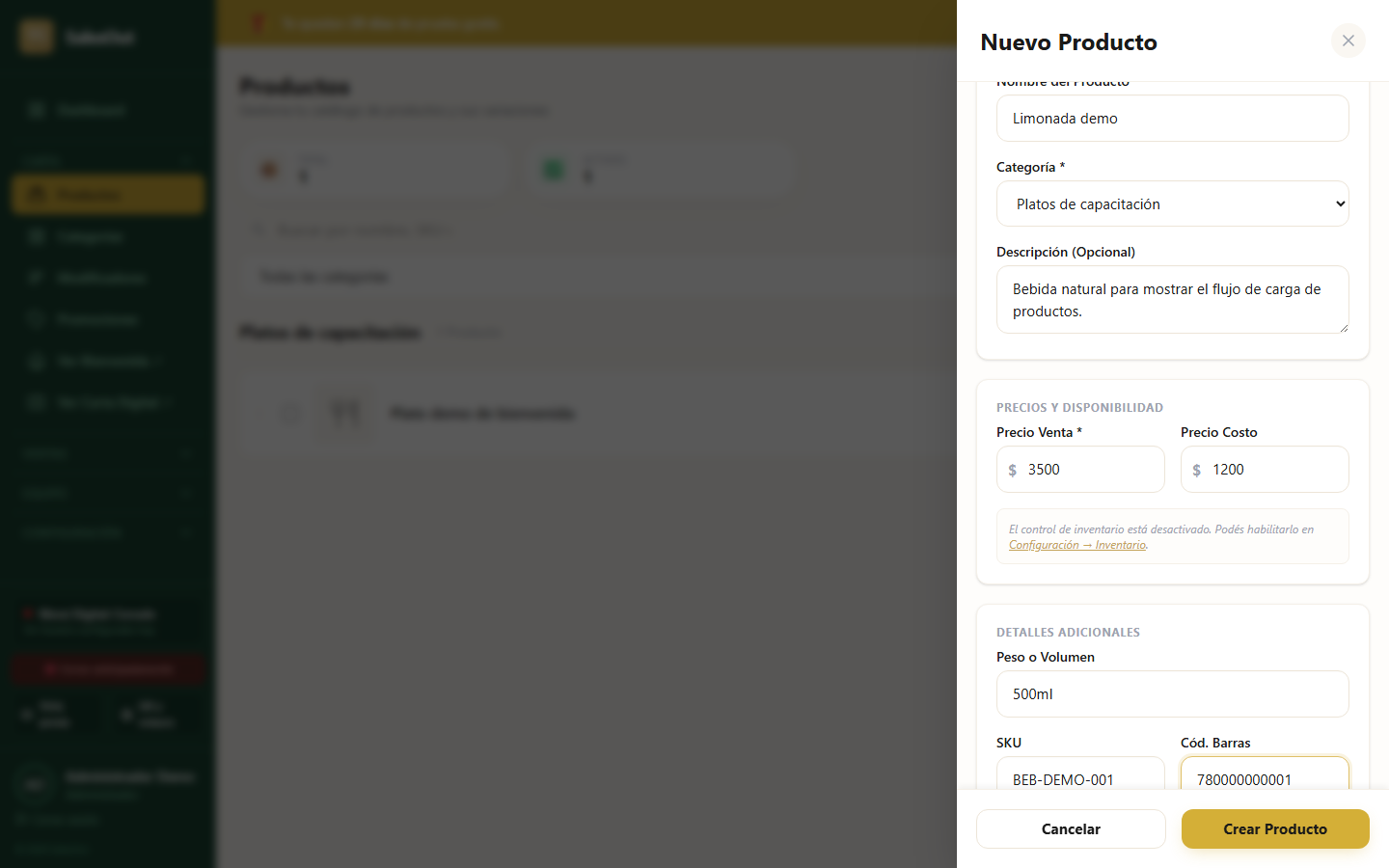Viewport: 1389px width, 868px height.
Task: Click the Cancelar button
Action: (x=1071, y=829)
